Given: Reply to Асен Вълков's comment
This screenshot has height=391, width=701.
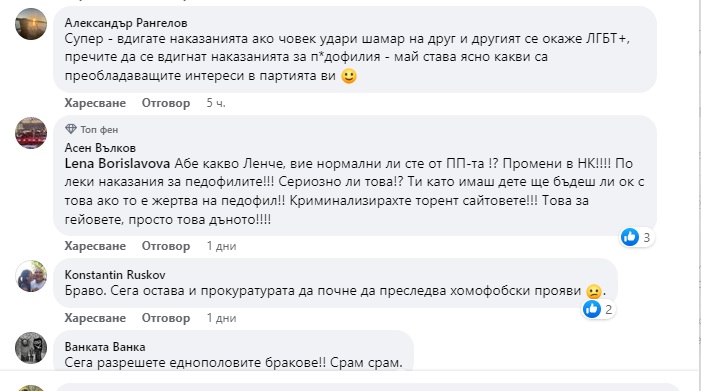Looking at the screenshot, I should pos(166,246).
